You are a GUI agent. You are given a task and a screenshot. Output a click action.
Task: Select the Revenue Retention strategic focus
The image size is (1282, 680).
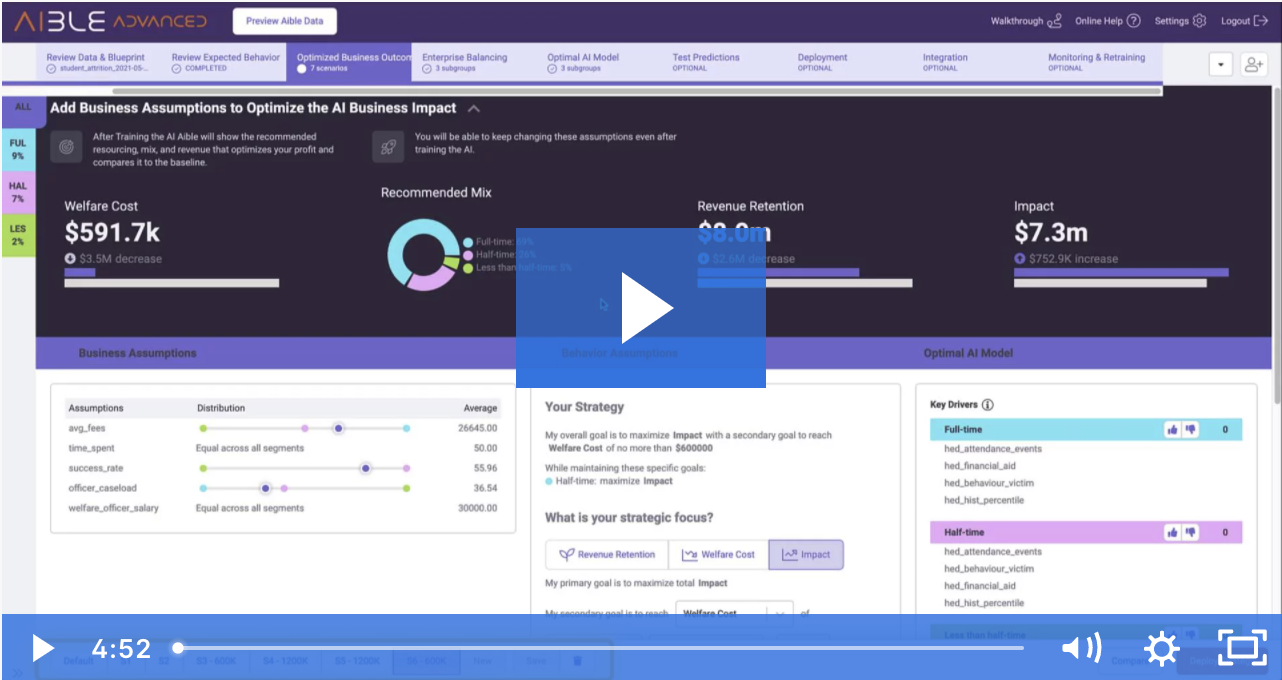click(607, 555)
